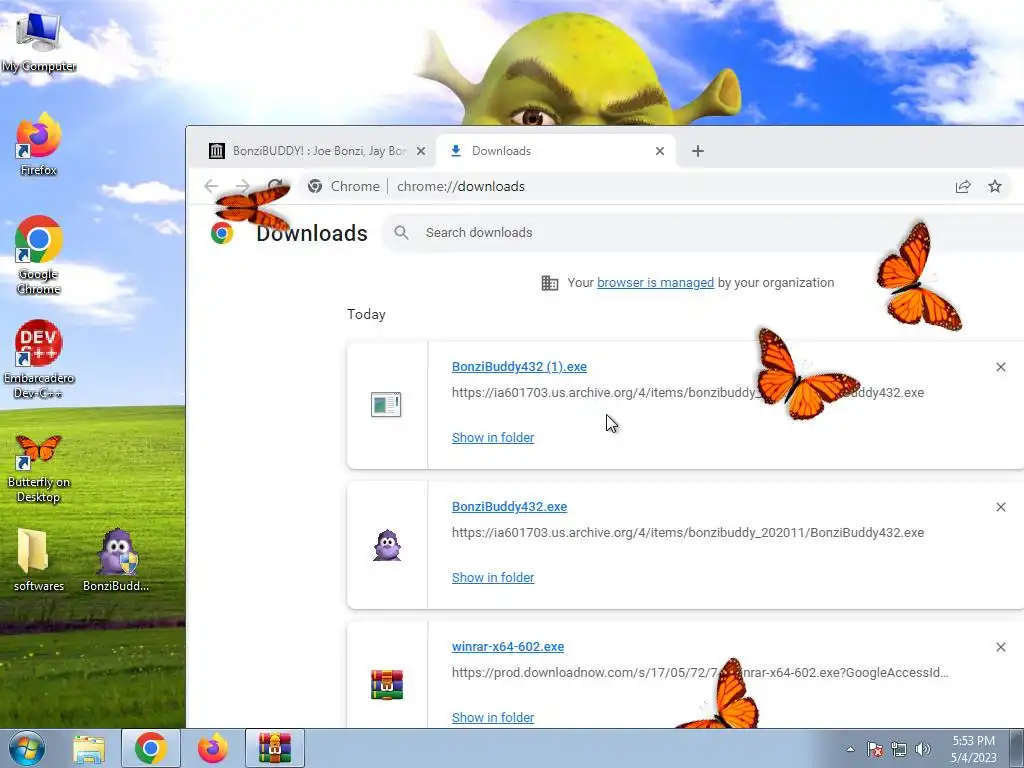Click the network tray icon
The image size is (1024, 768).
[899, 749]
